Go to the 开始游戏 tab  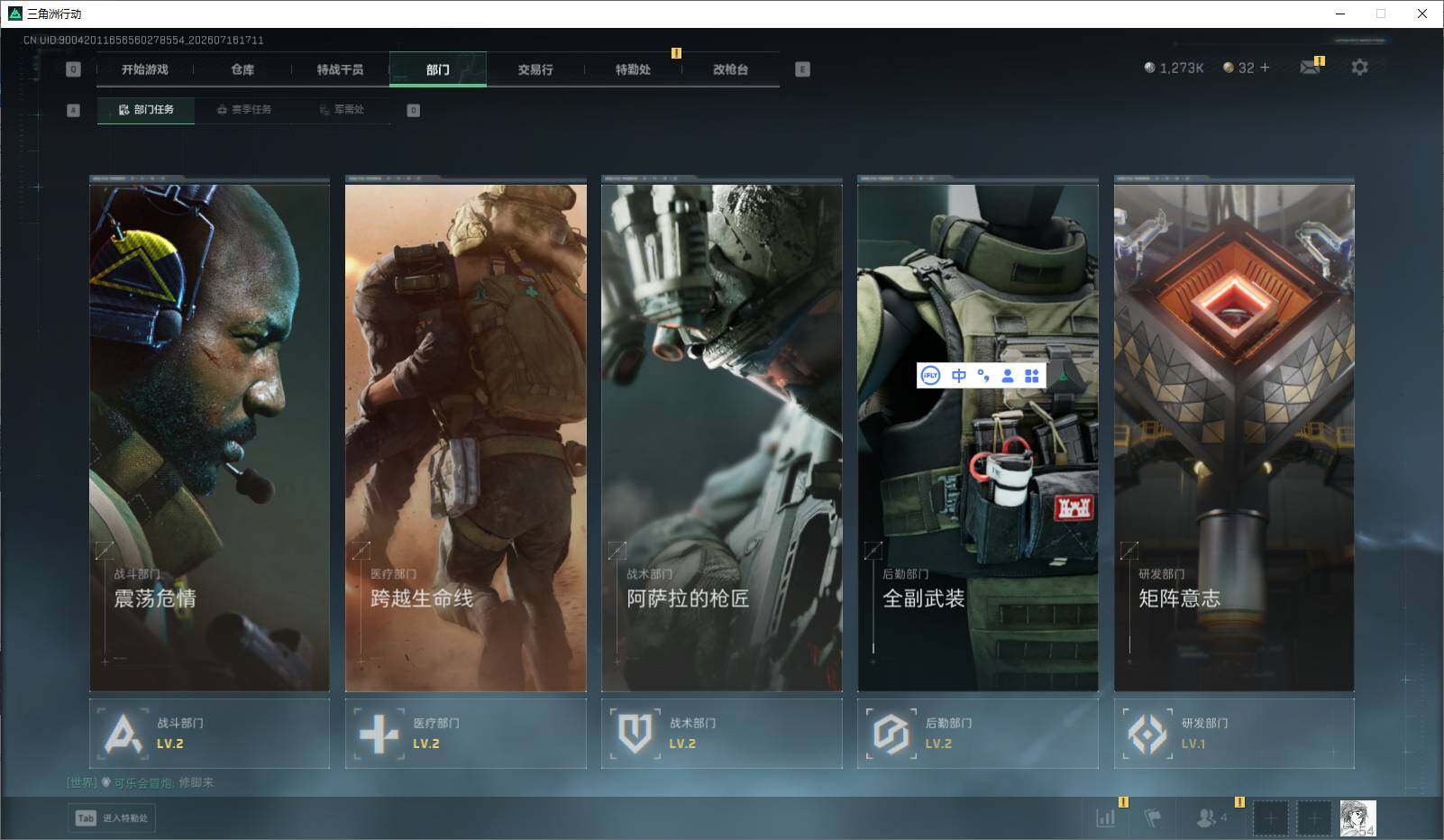(x=145, y=69)
